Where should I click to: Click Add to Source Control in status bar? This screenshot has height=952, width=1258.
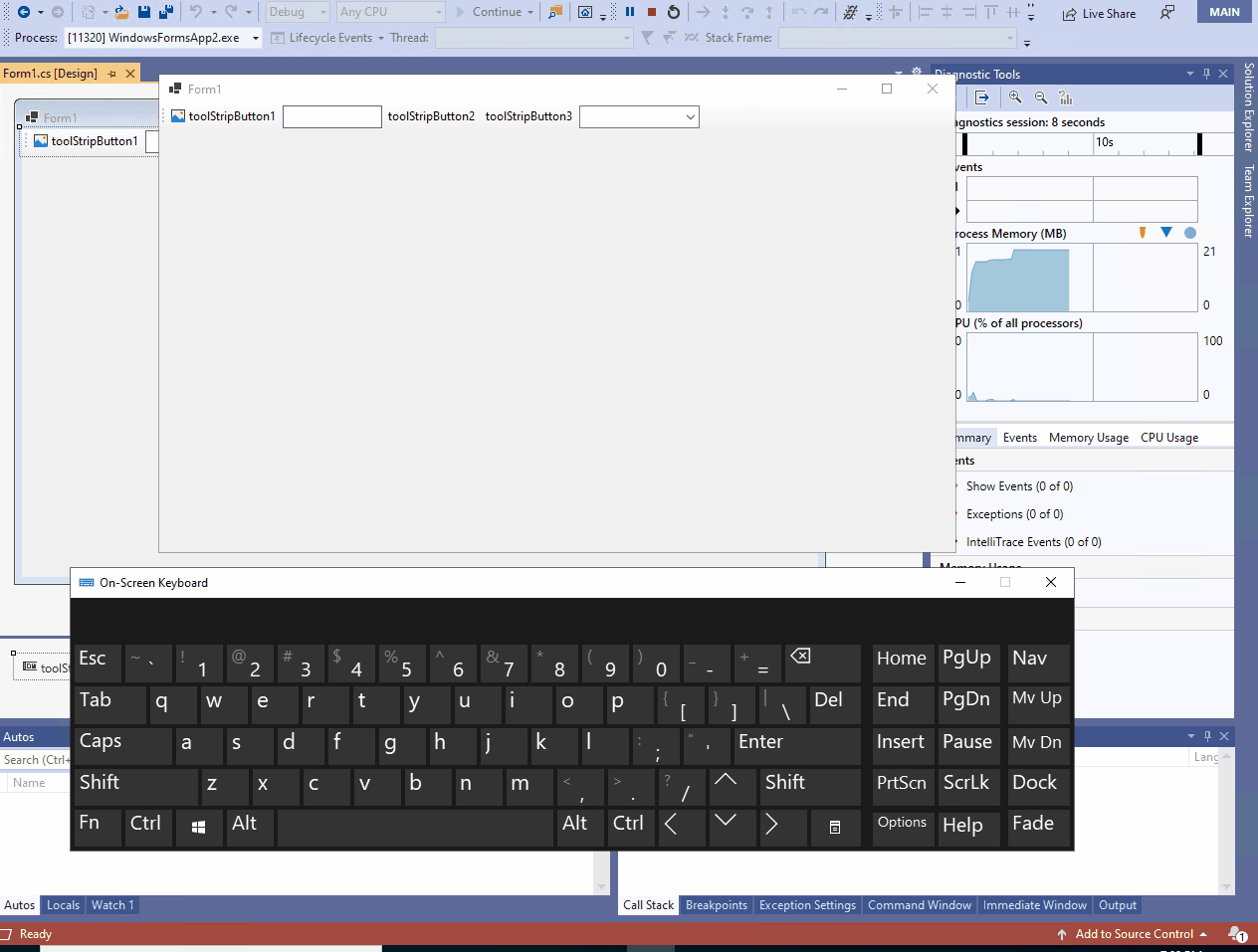tap(1133, 934)
